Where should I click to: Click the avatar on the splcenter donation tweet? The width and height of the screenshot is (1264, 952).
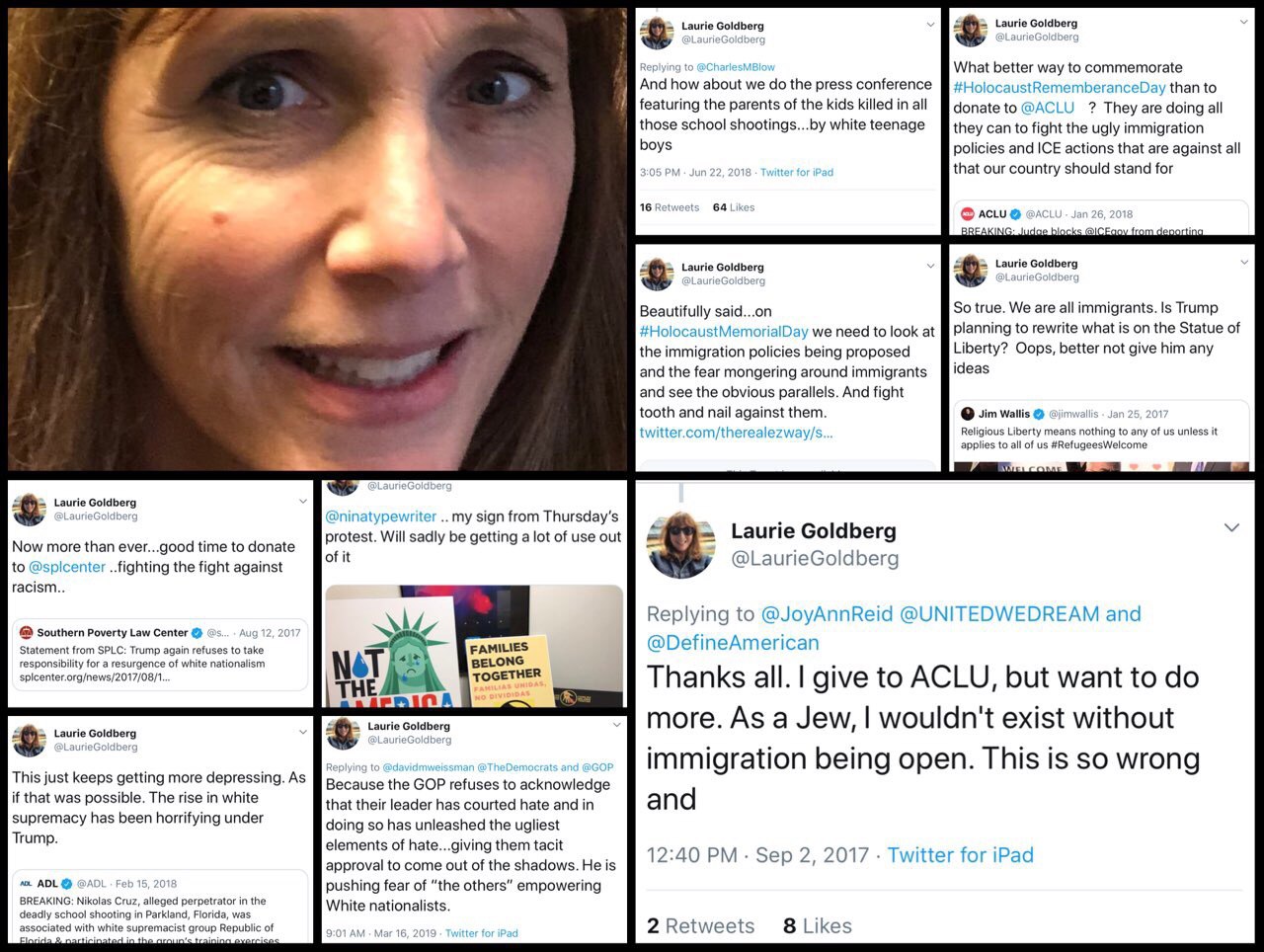(30, 510)
